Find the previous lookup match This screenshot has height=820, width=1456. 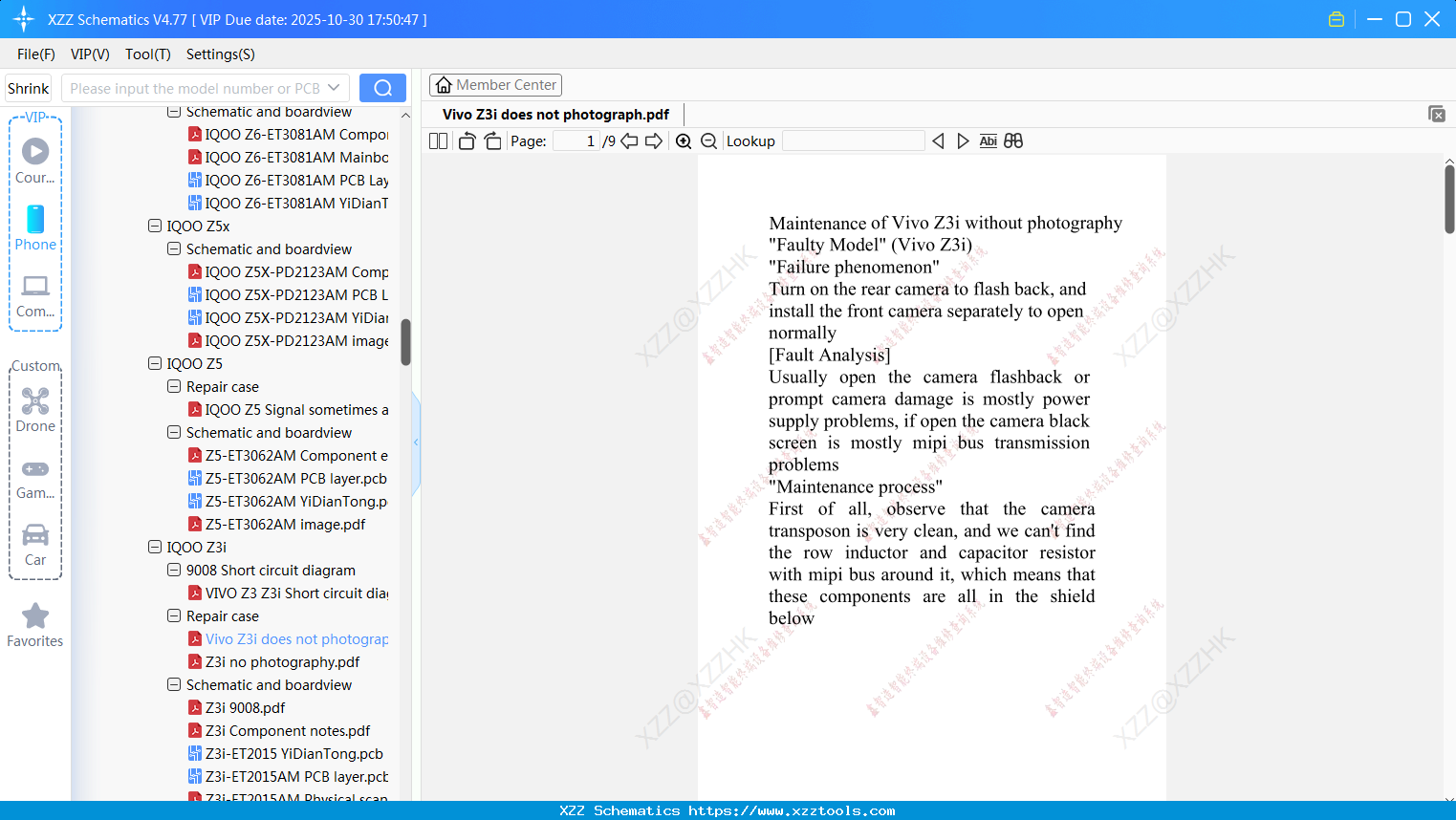tap(938, 141)
